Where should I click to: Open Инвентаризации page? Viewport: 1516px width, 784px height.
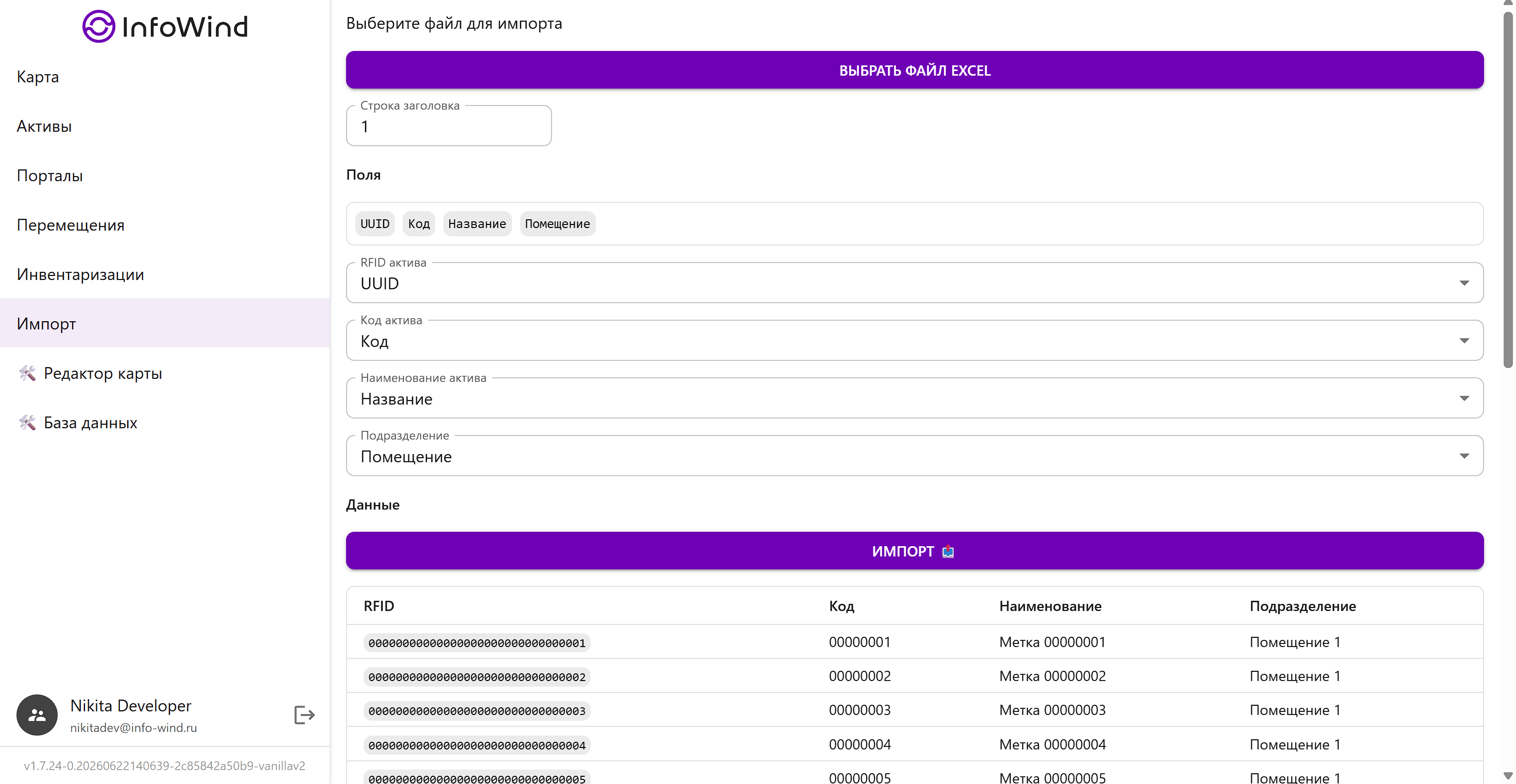pyautogui.click(x=165, y=274)
